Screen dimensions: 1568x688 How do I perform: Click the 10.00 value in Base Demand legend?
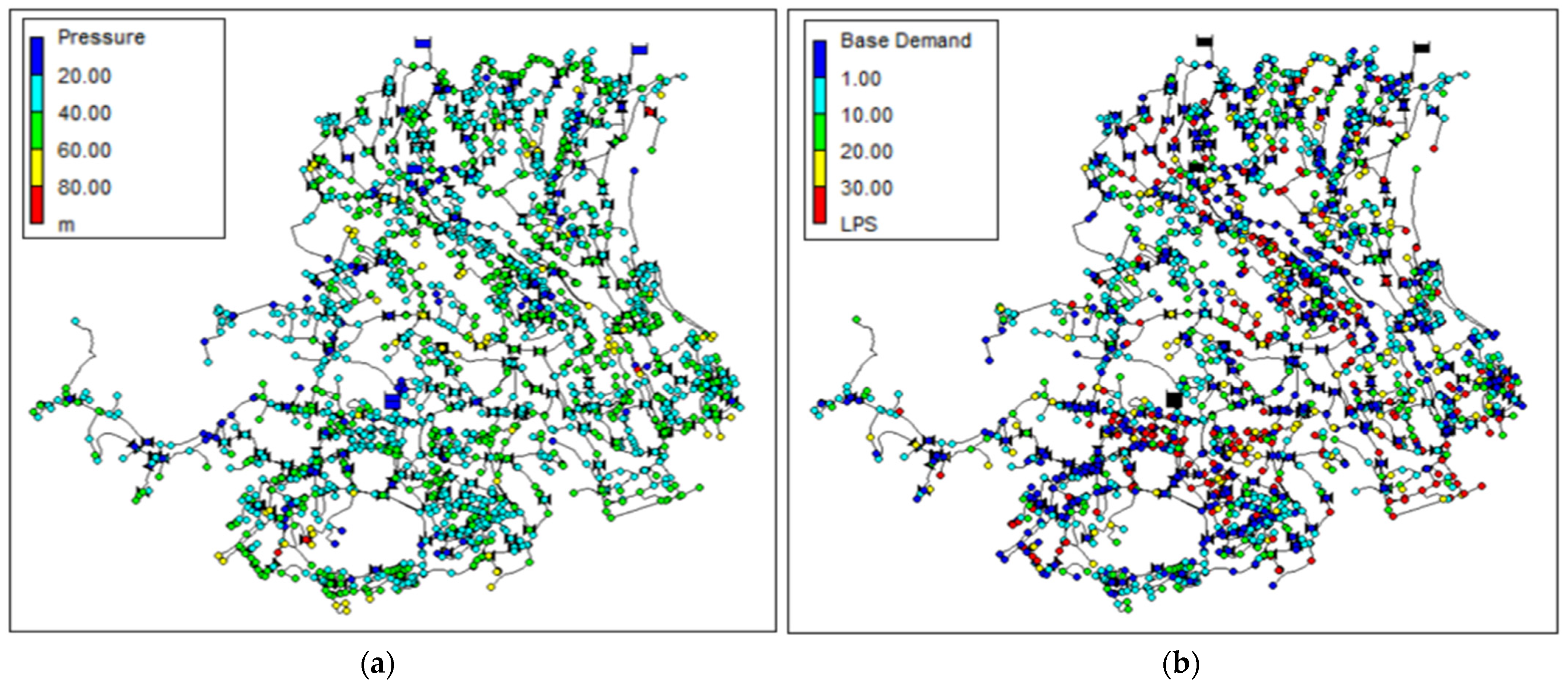pos(866,115)
